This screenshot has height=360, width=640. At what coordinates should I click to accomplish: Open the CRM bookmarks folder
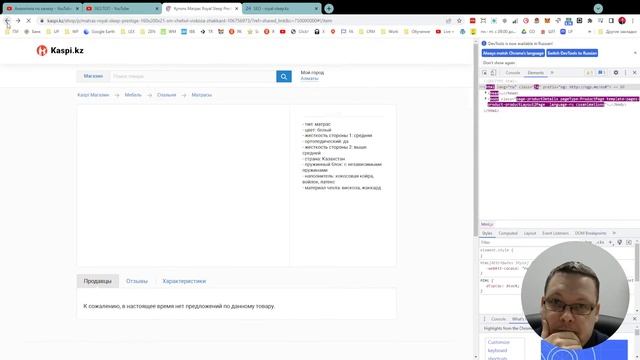(366, 31)
